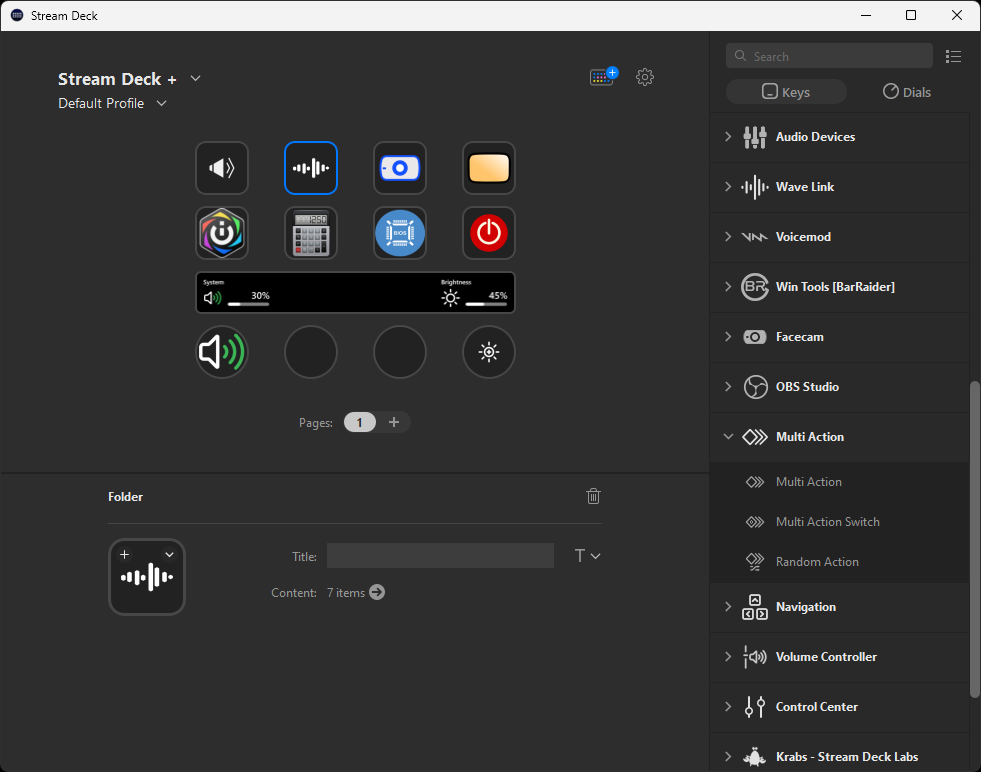Image resolution: width=981 pixels, height=772 pixels.
Task: Select the system volume dial
Action: 221,352
